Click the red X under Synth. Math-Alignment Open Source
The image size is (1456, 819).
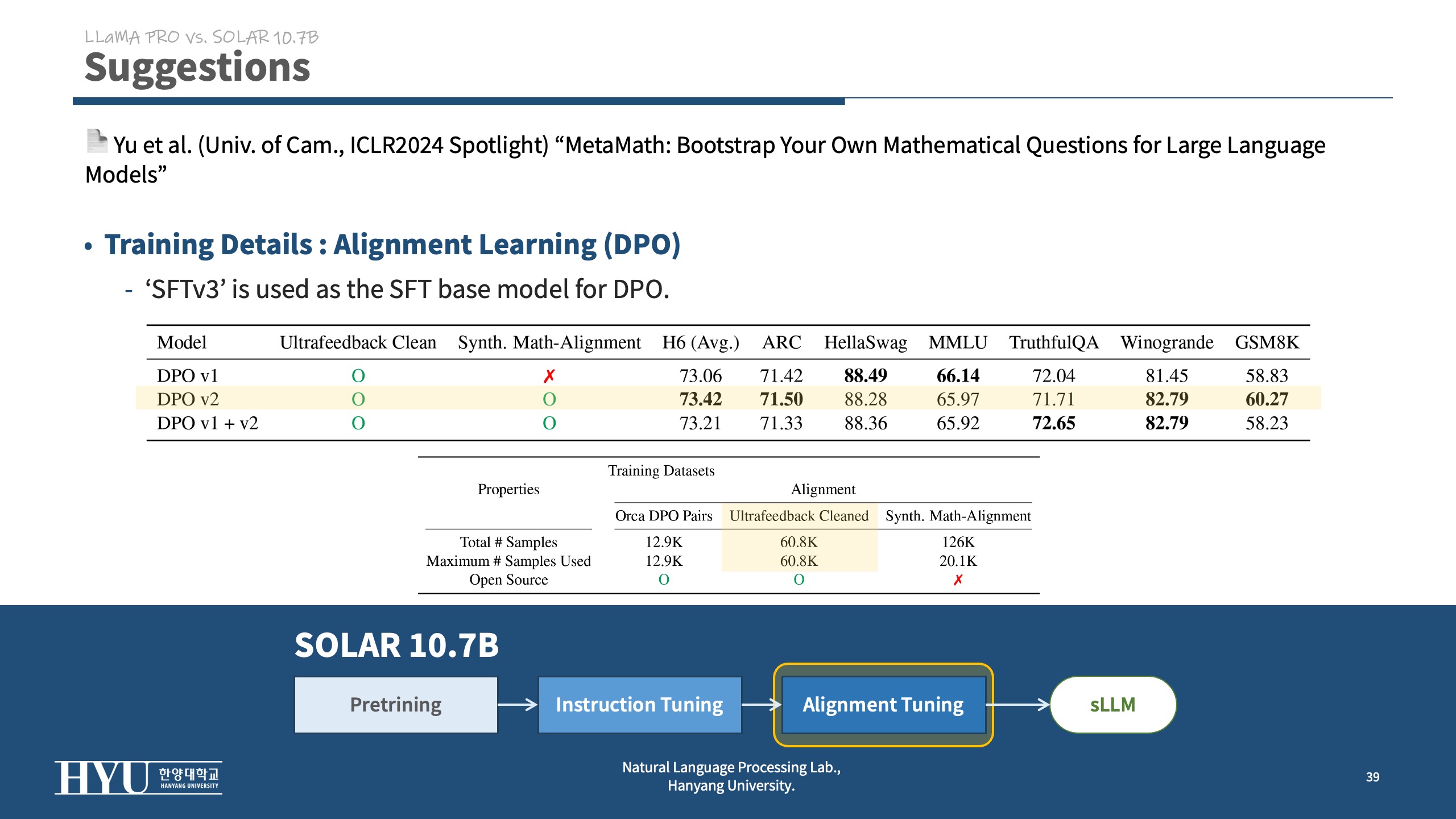[958, 580]
